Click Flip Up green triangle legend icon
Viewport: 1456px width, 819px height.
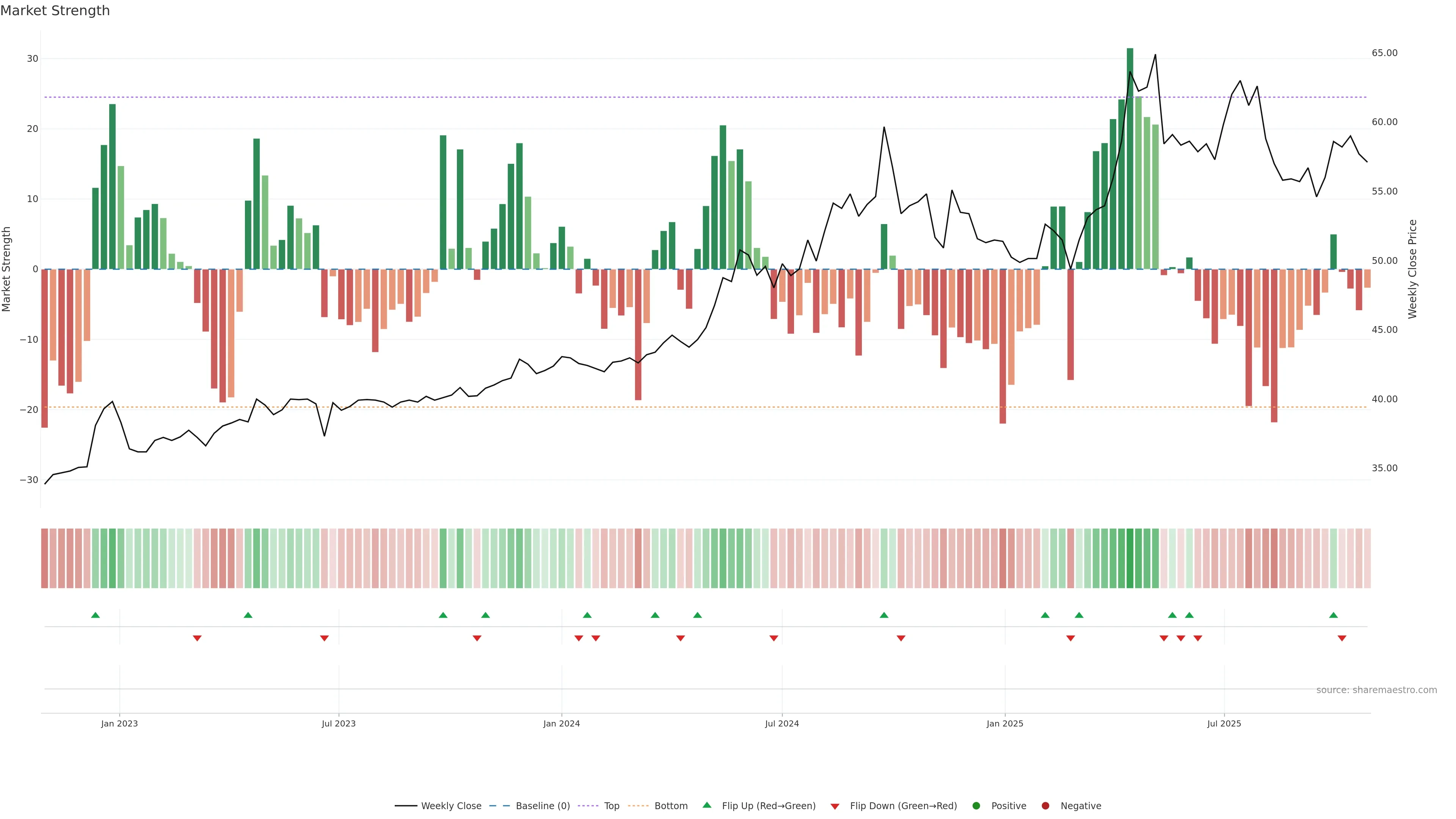click(x=706, y=805)
